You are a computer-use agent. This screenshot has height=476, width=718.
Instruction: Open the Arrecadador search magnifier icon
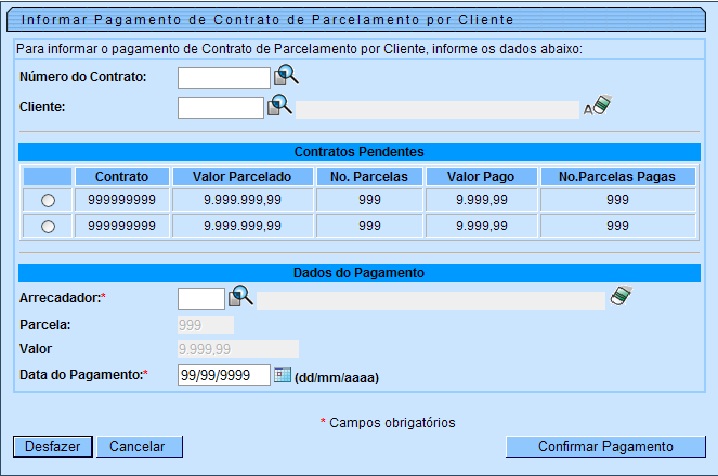(x=240, y=297)
